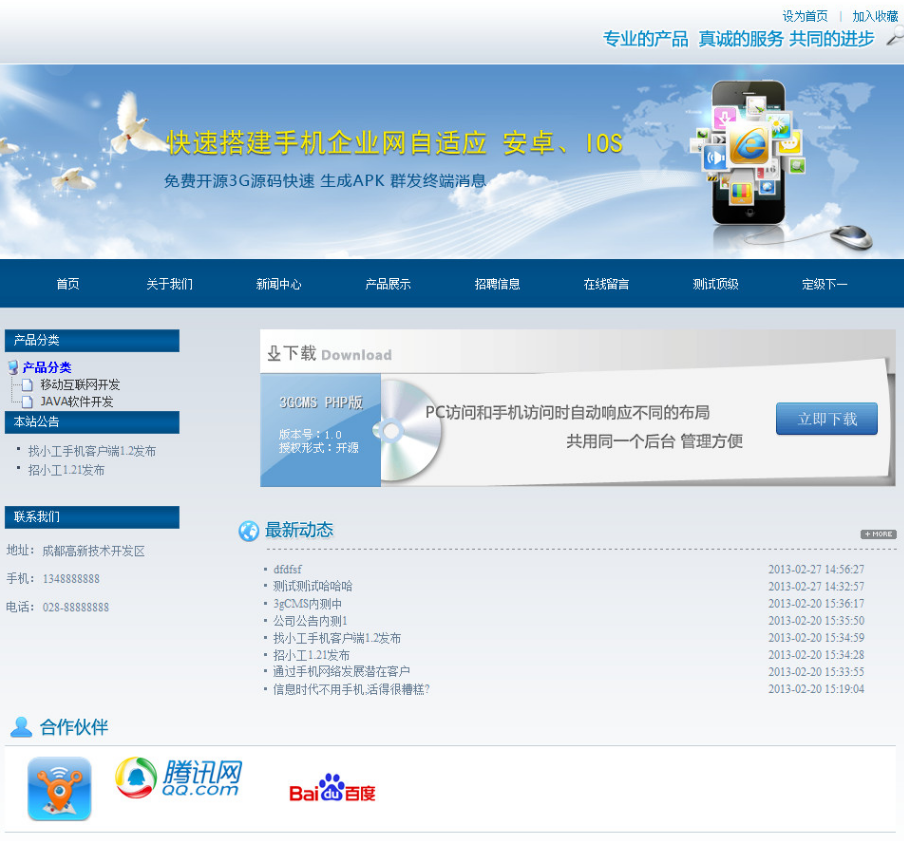Click the 3GCMS PHP版 blue panel

[x=321, y=430]
